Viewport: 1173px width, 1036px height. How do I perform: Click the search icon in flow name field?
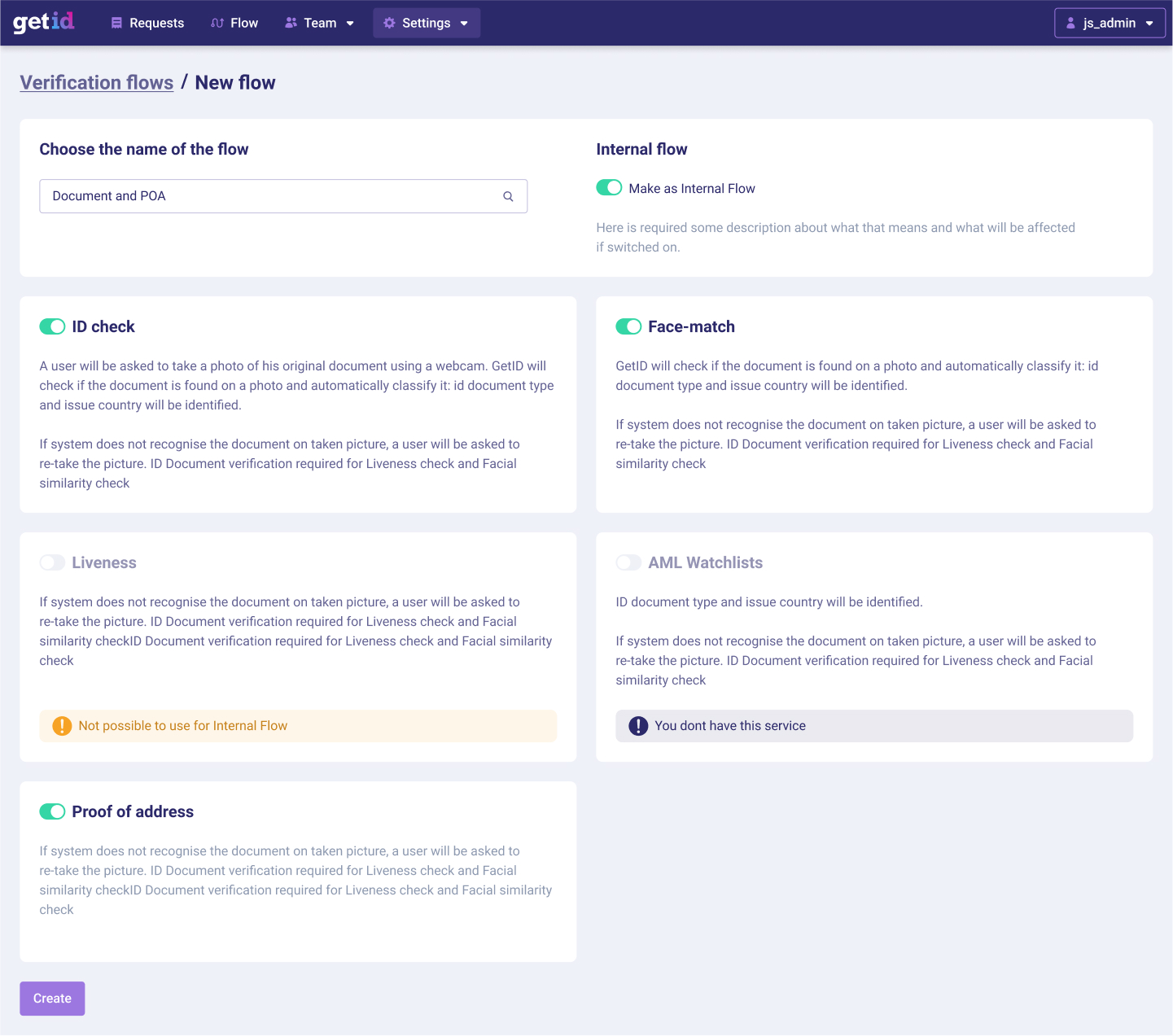(508, 196)
